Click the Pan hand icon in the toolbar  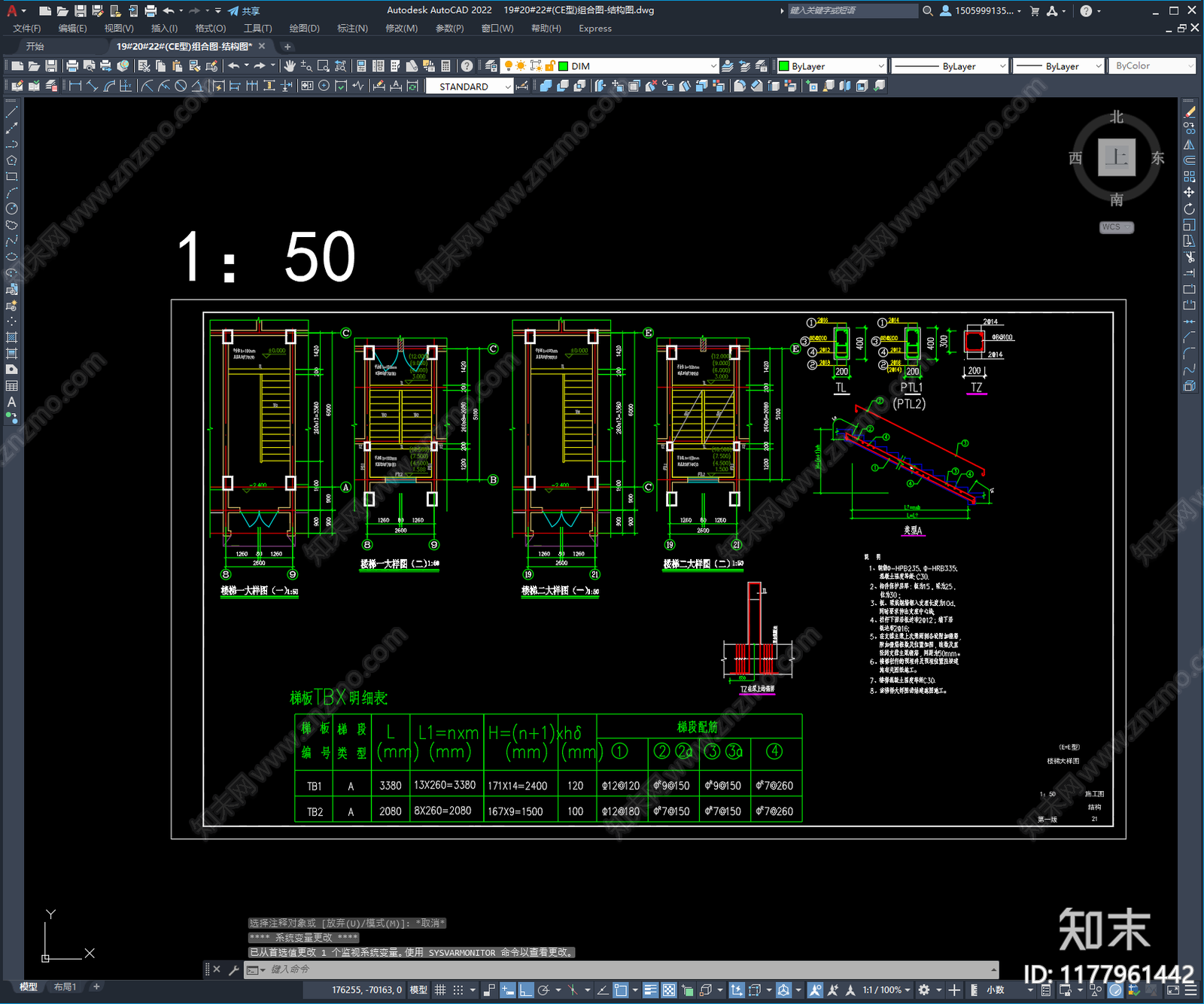(289, 66)
